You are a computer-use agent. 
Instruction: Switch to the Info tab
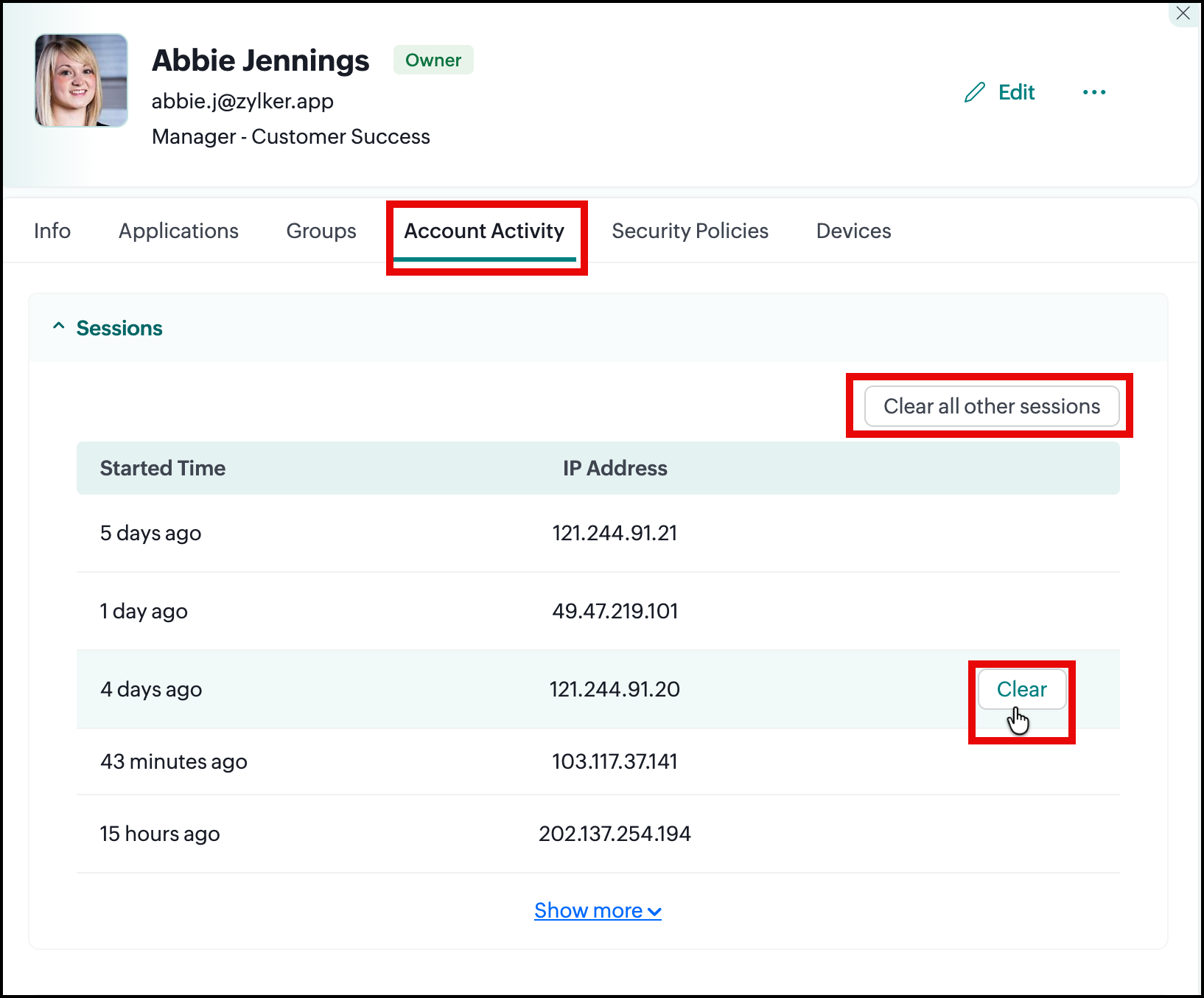[52, 231]
